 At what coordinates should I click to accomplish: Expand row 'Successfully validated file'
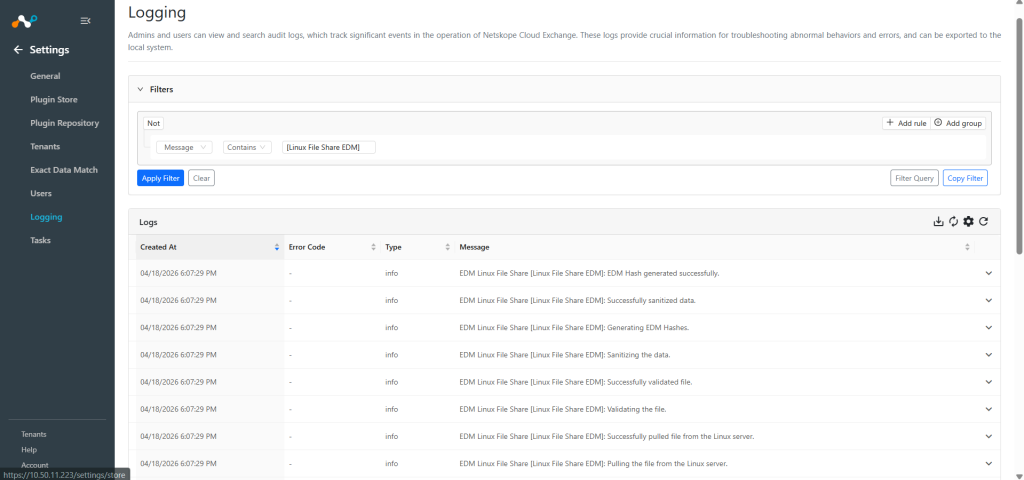988,382
